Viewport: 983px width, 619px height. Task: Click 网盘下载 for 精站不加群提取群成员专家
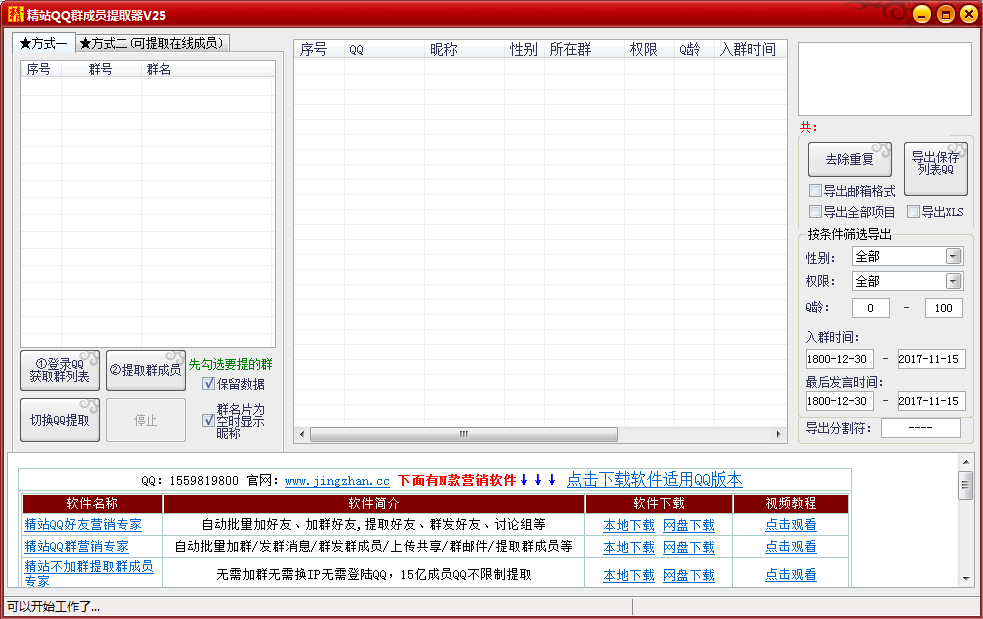click(x=689, y=574)
